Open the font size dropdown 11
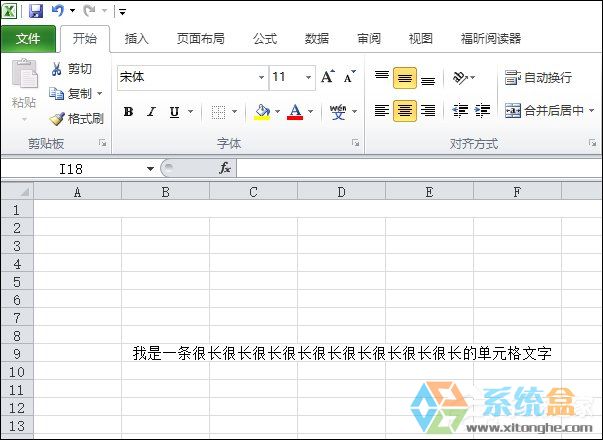This screenshot has height=440, width=603. (308, 77)
